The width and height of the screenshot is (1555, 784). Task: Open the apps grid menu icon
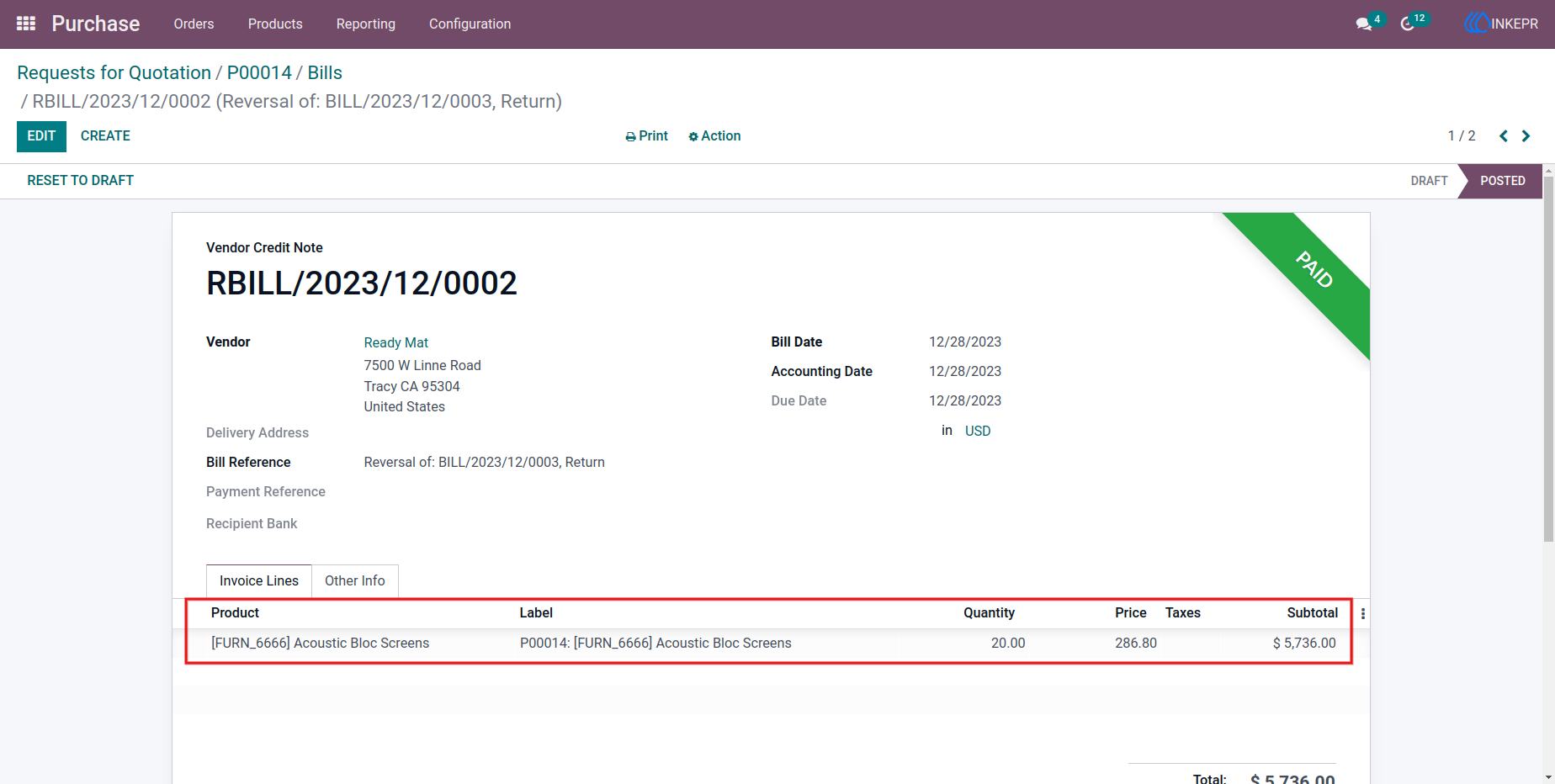pos(26,24)
